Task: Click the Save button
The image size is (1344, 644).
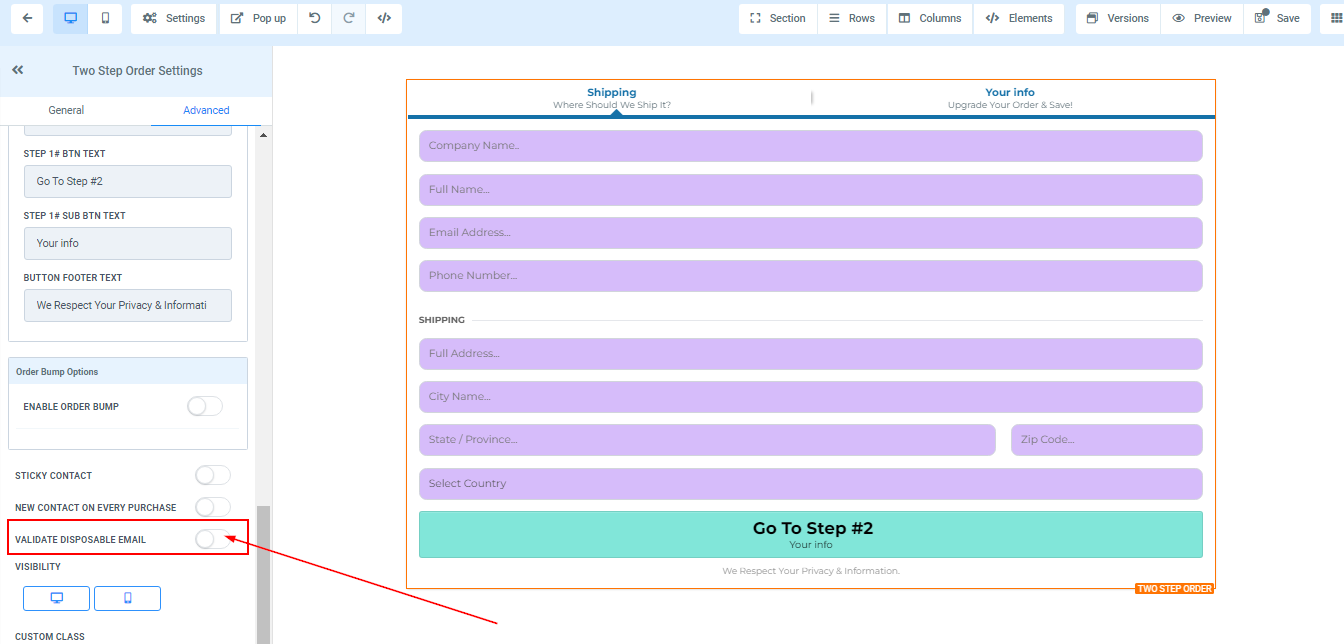Action: (1277, 18)
